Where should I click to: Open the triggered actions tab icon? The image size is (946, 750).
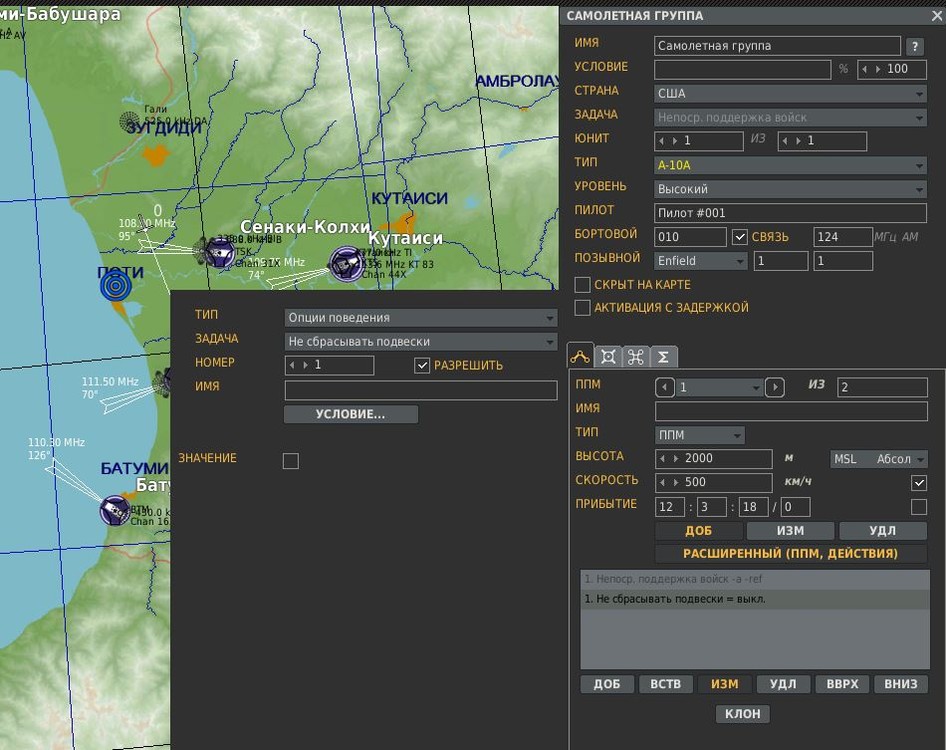pyautogui.click(x=635, y=356)
